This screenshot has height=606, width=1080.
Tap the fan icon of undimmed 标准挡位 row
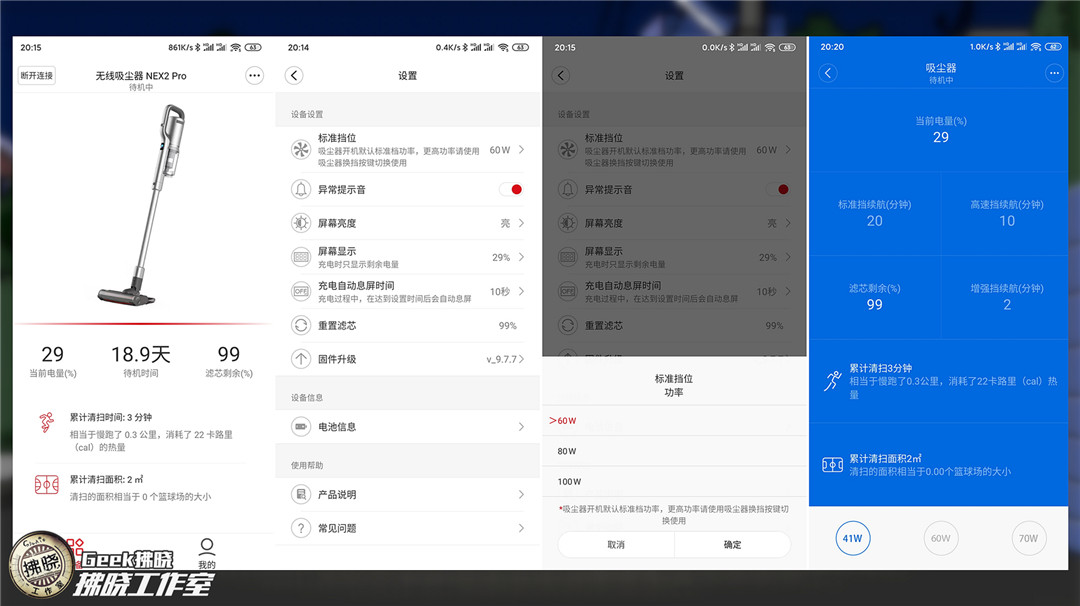[x=301, y=149]
